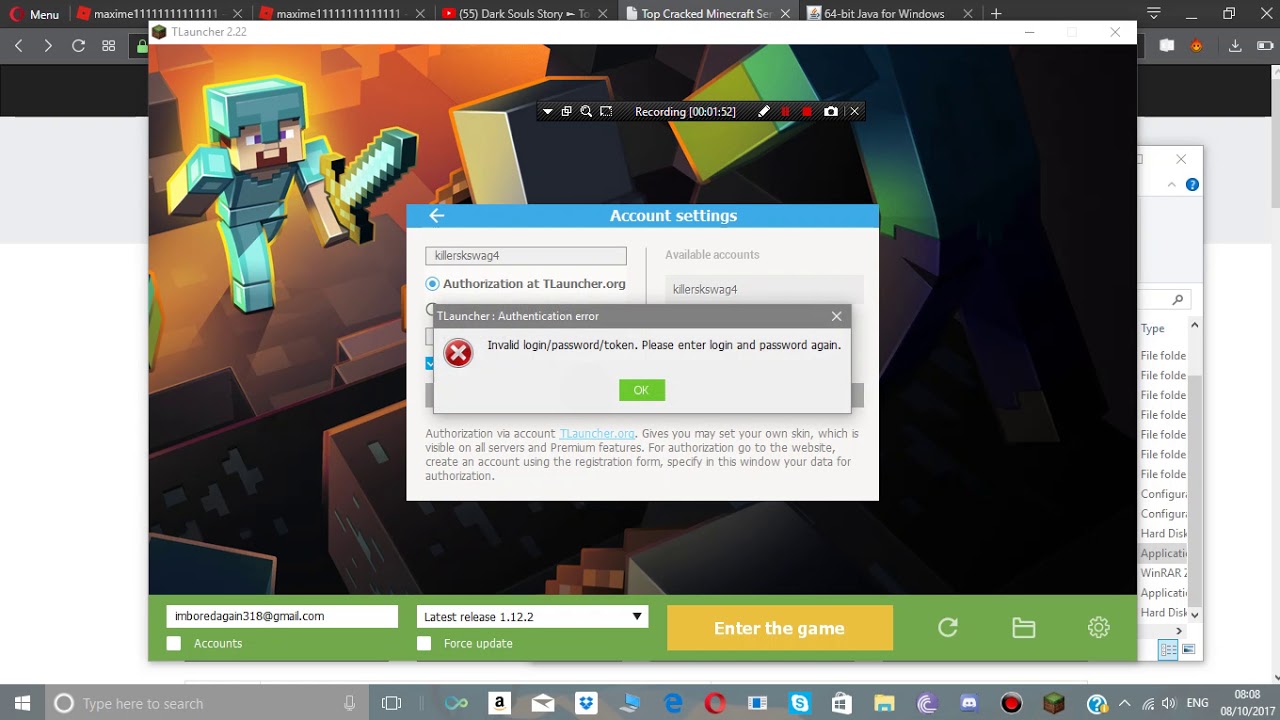The width and height of the screenshot is (1280, 720).
Task: Open Dropbox from the taskbar
Action: click(x=585, y=703)
